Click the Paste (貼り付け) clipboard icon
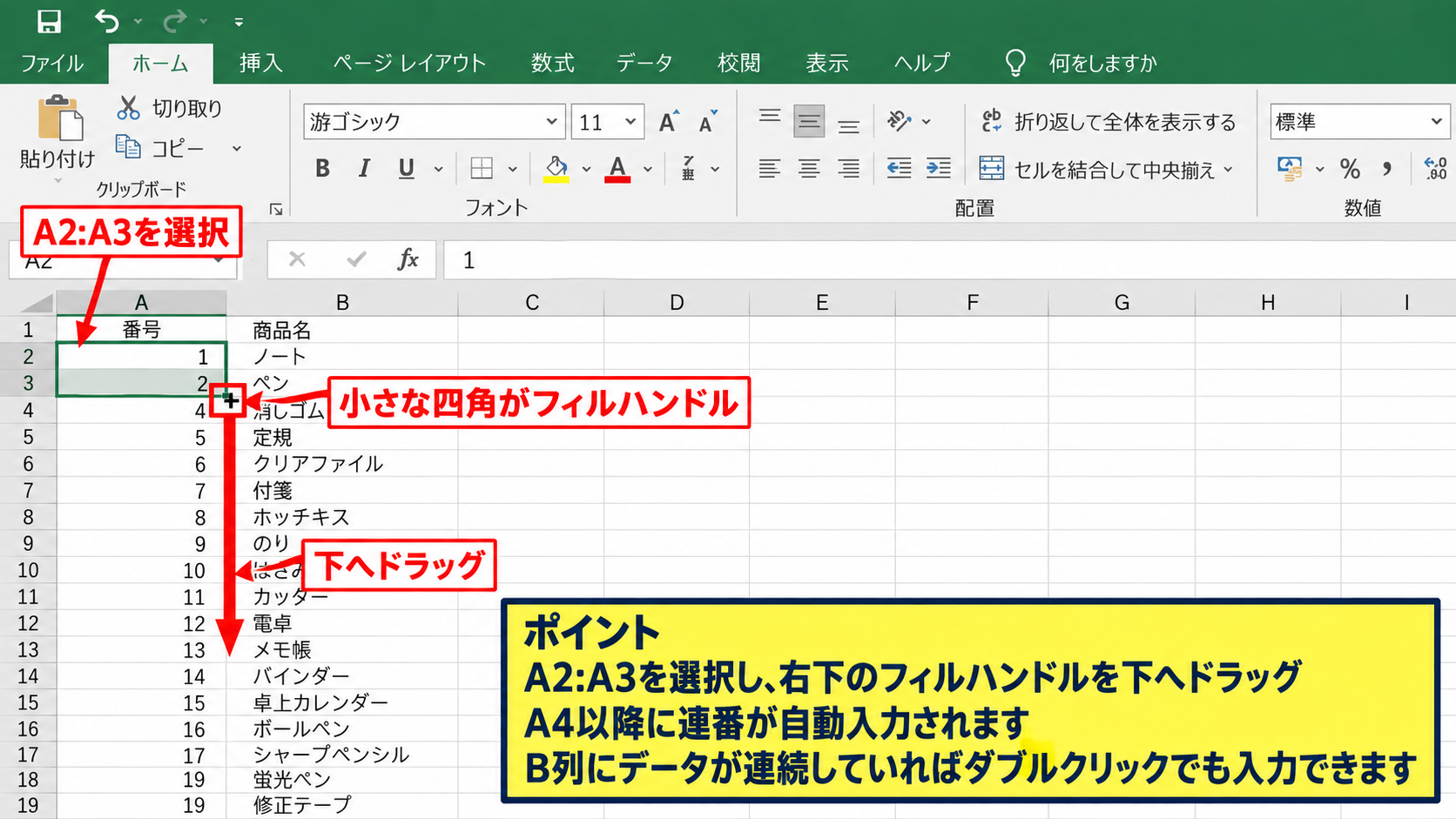The image size is (1456, 819). [x=60, y=118]
